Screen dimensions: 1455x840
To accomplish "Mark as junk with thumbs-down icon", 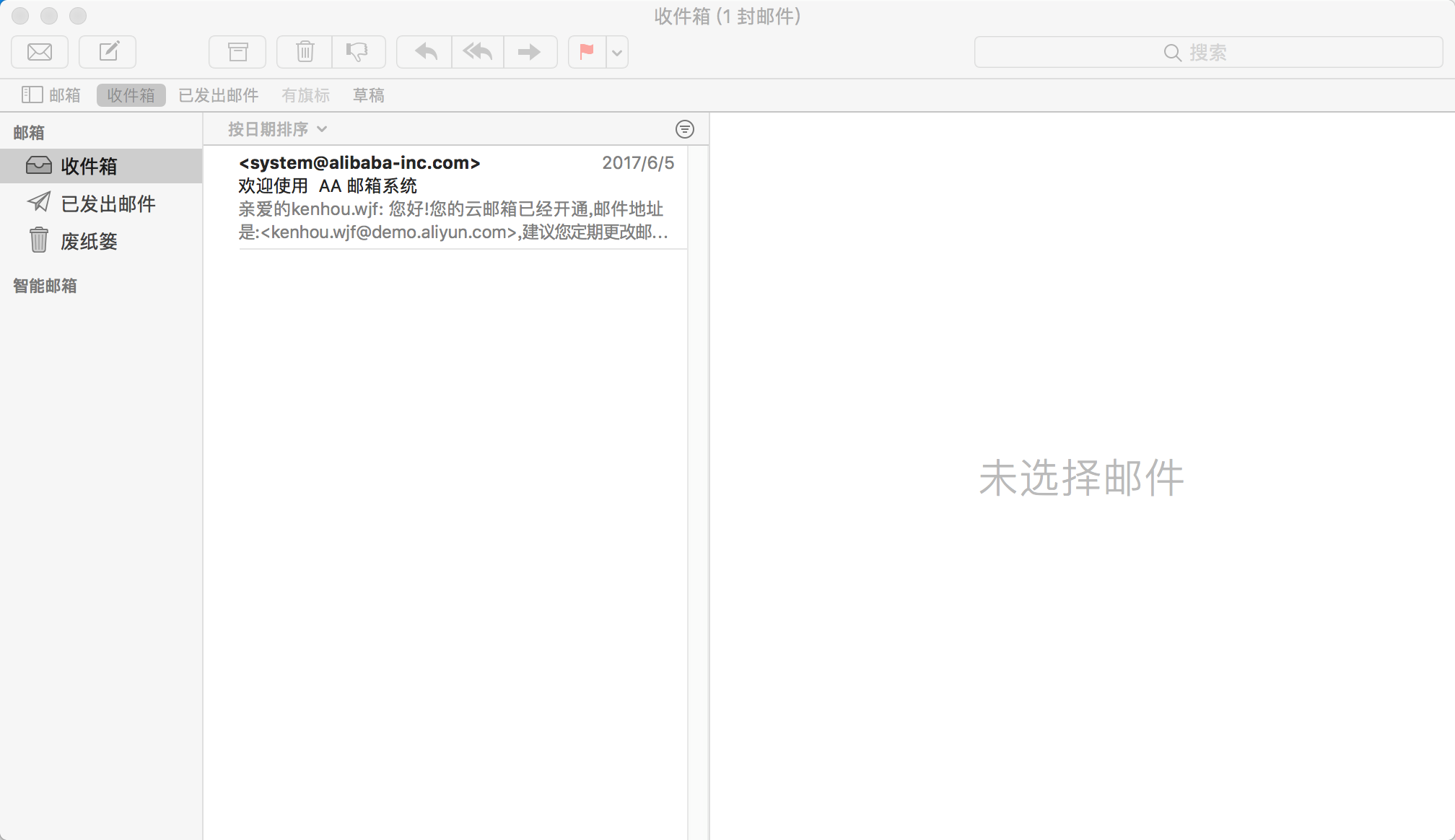I will (x=358, y=52).
